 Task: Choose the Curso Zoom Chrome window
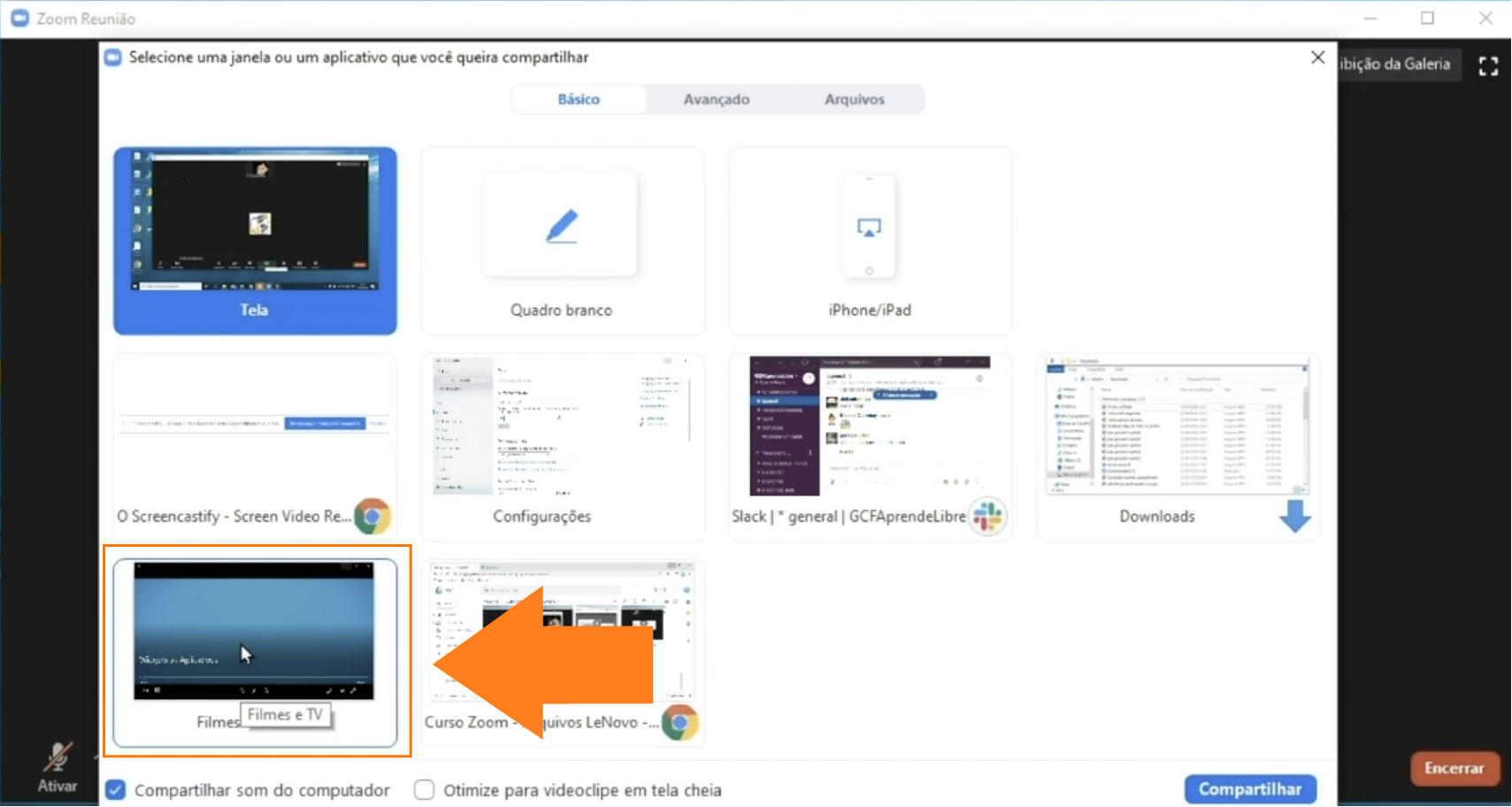(x=562, y=653)
